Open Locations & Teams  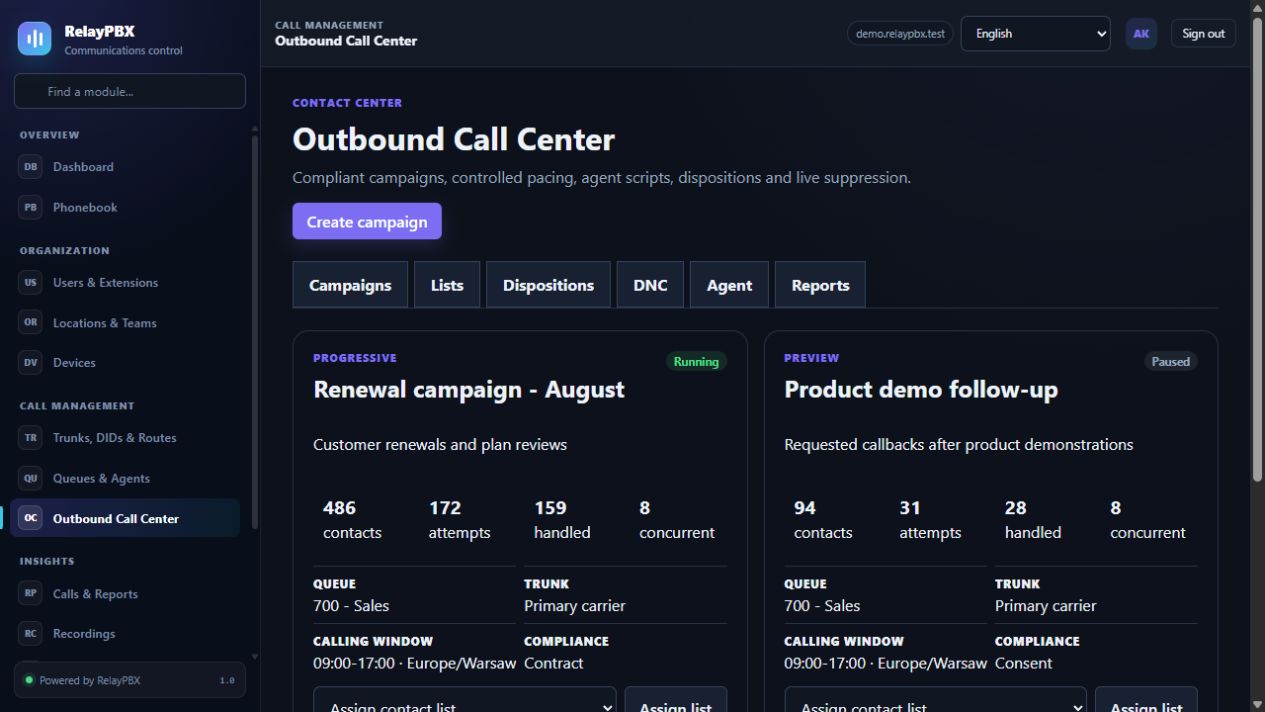(125, 323)
